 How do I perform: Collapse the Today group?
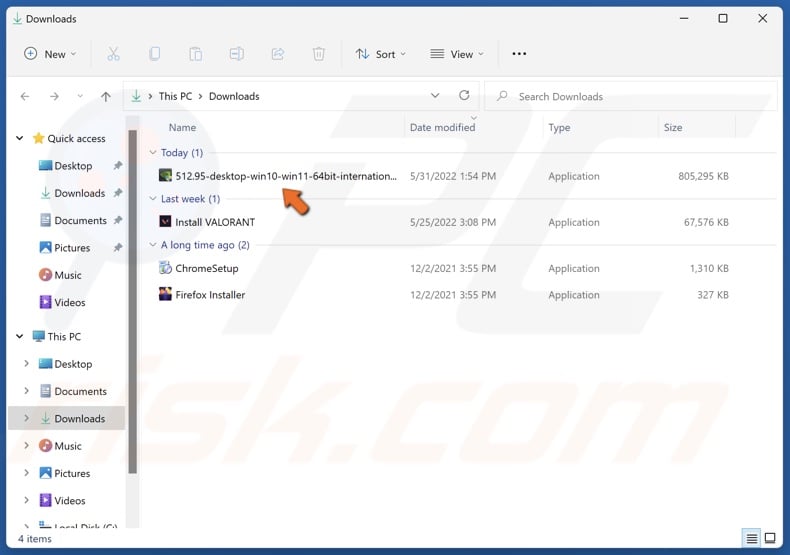[153, 152]
